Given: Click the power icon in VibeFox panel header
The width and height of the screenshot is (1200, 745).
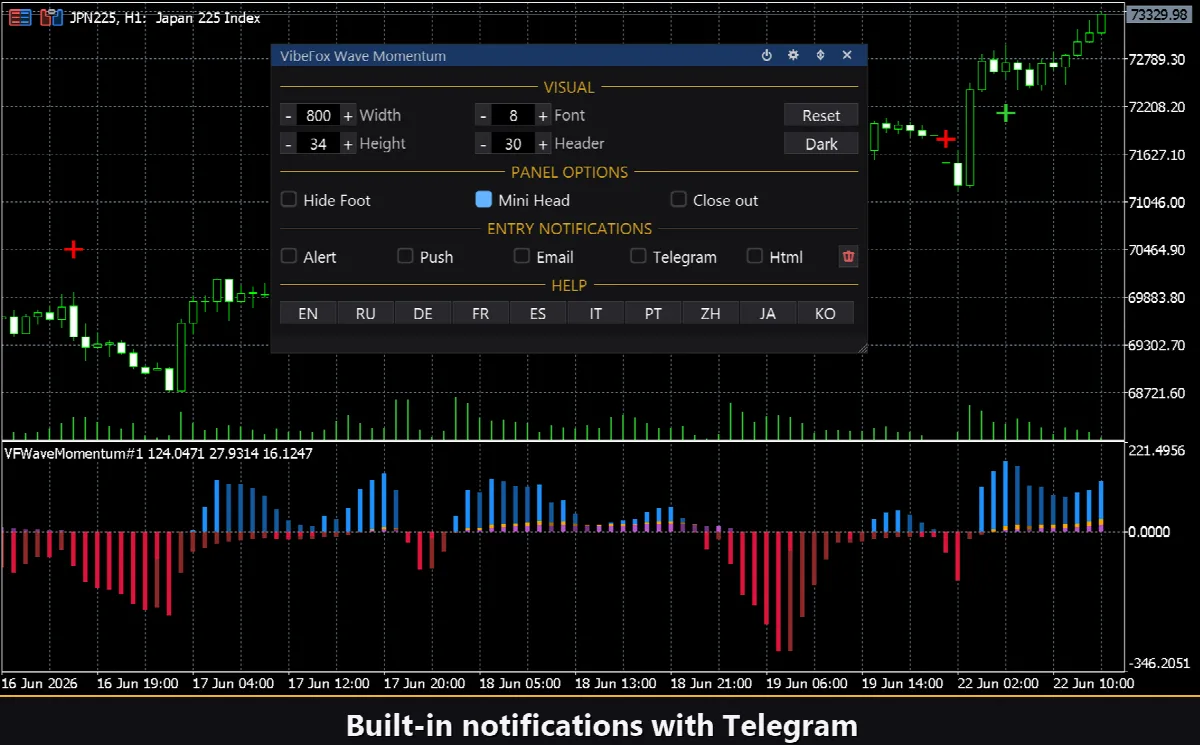Looking at the screenshot, I should [767, 56].
